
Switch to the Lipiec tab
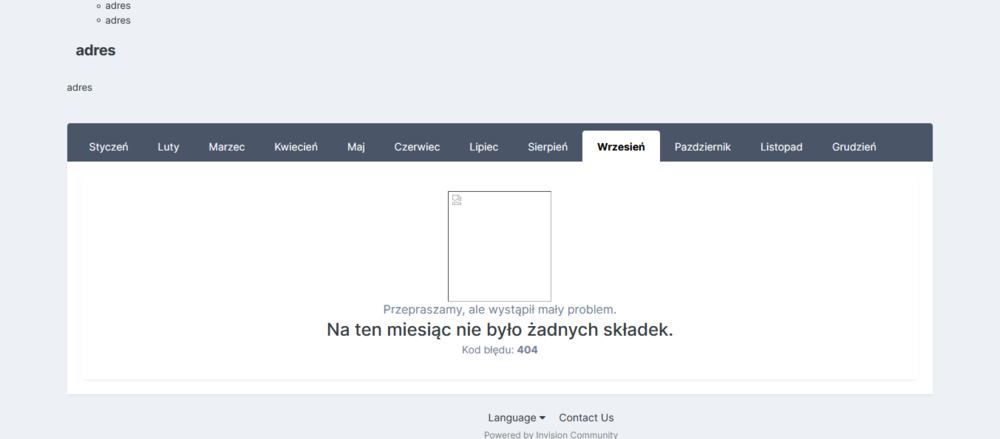coord(484,147)
